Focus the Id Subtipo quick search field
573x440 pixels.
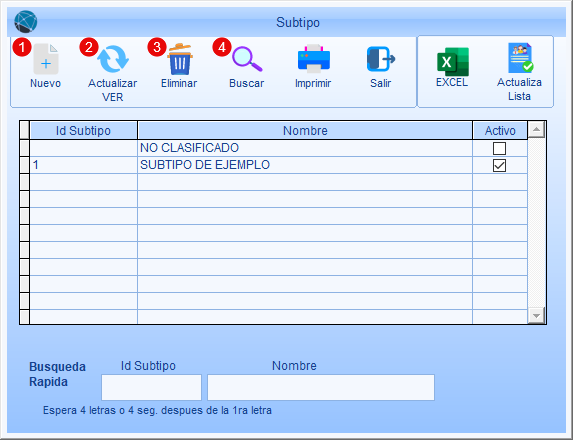point(151,387)
